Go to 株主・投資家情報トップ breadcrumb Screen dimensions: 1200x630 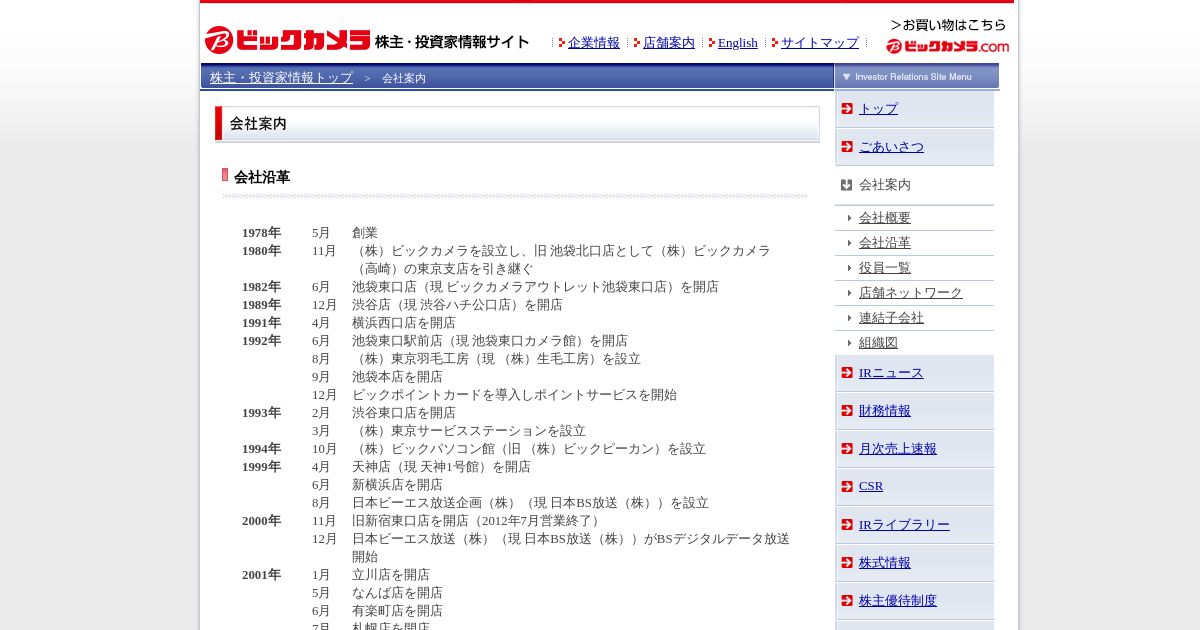click(281, 77)
